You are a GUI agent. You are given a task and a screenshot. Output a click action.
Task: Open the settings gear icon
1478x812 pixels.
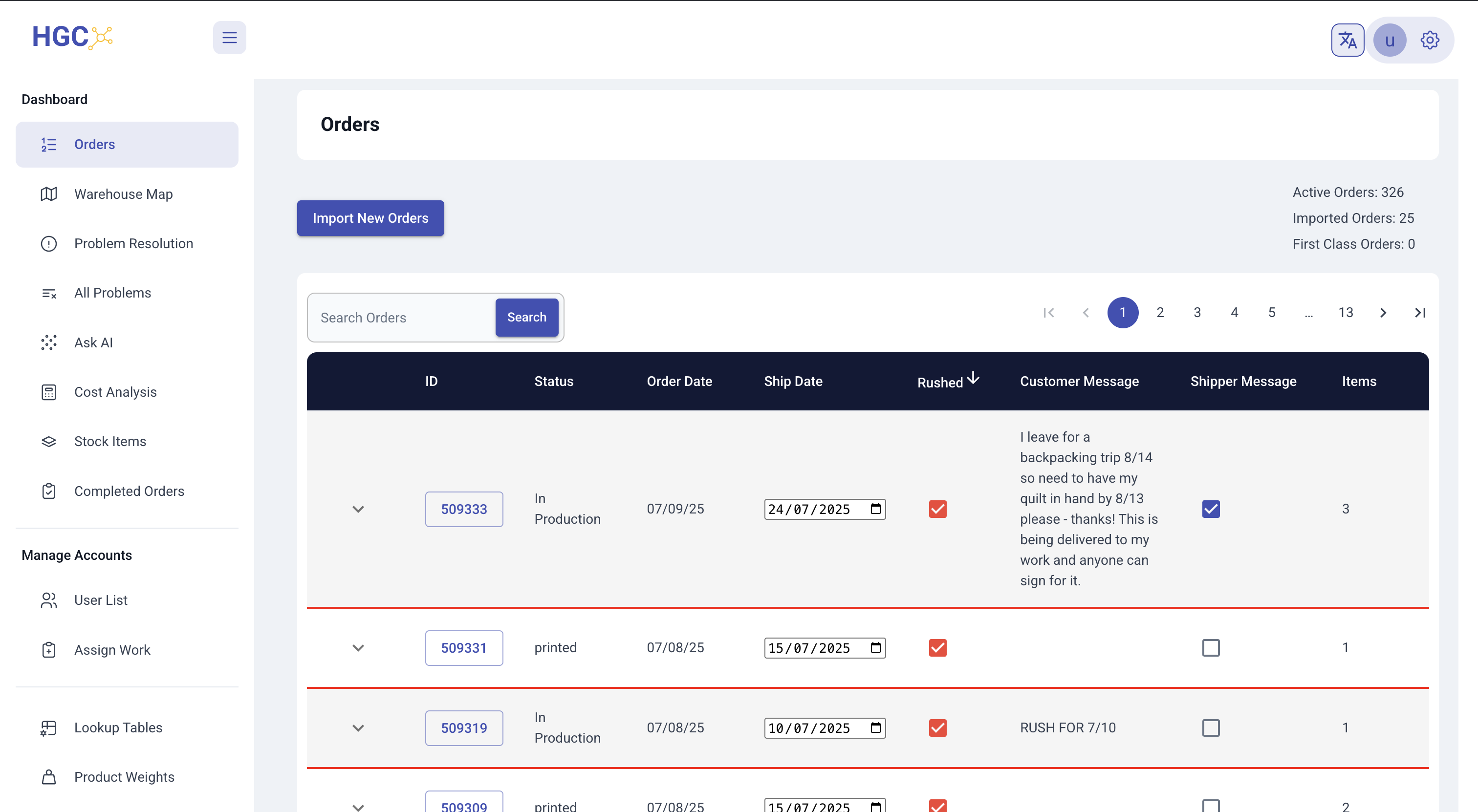(1429, 40)
